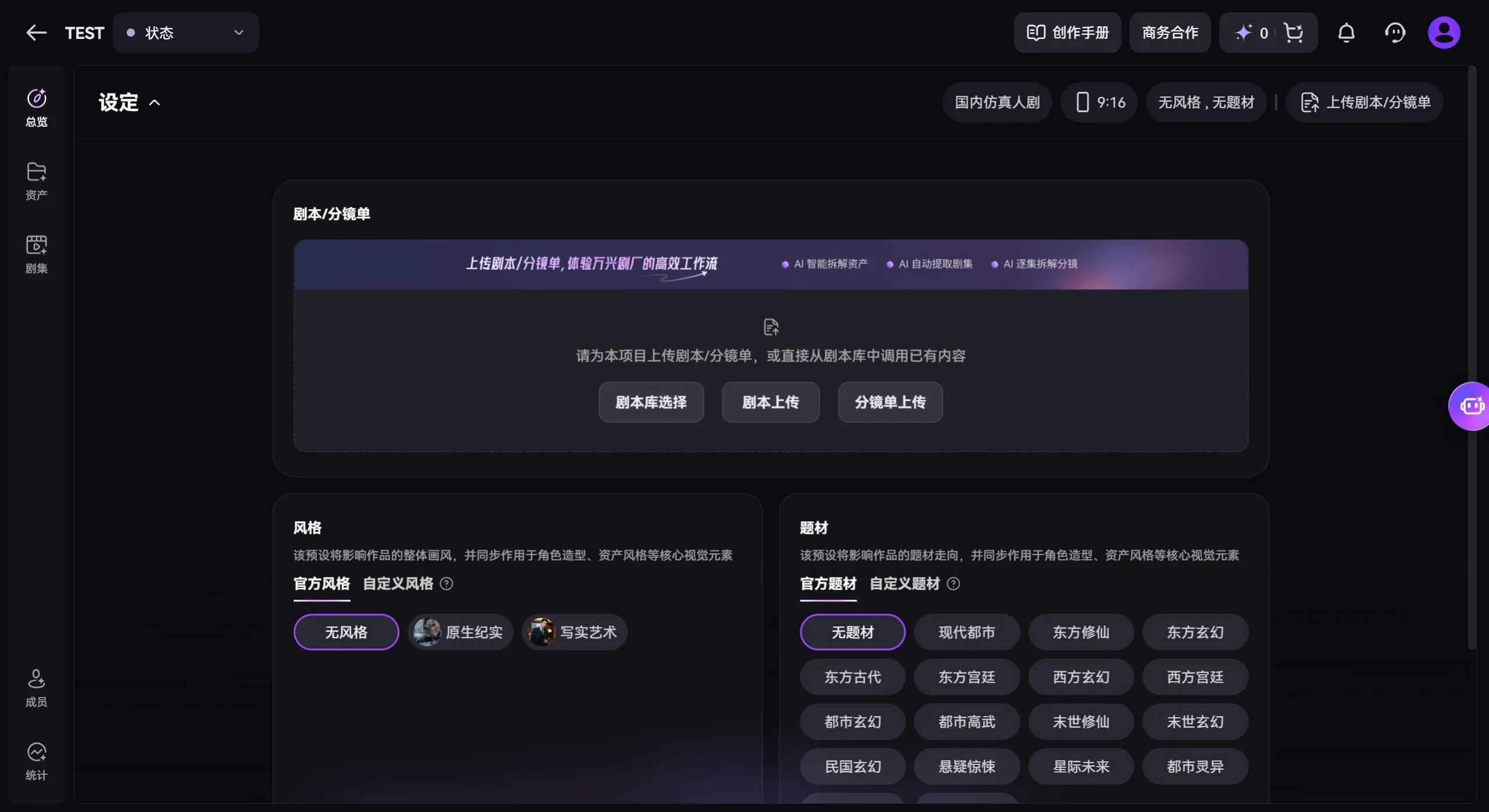Click the 写实艺术 thumbnail image
The width and height of the screenshot is (1489, 812).
(541, 632)
